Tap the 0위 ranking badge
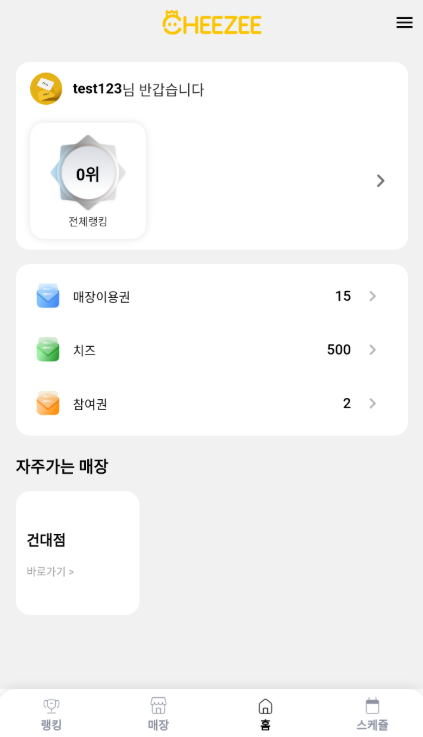Viewport: 423px width, 737px height. pyautogui.click(x=88, y=173)
